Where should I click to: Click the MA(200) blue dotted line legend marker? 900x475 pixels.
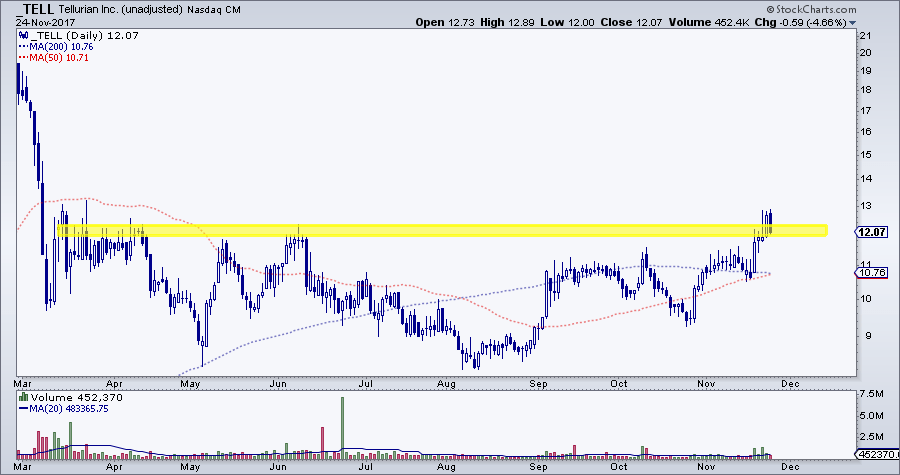(22, 46)
